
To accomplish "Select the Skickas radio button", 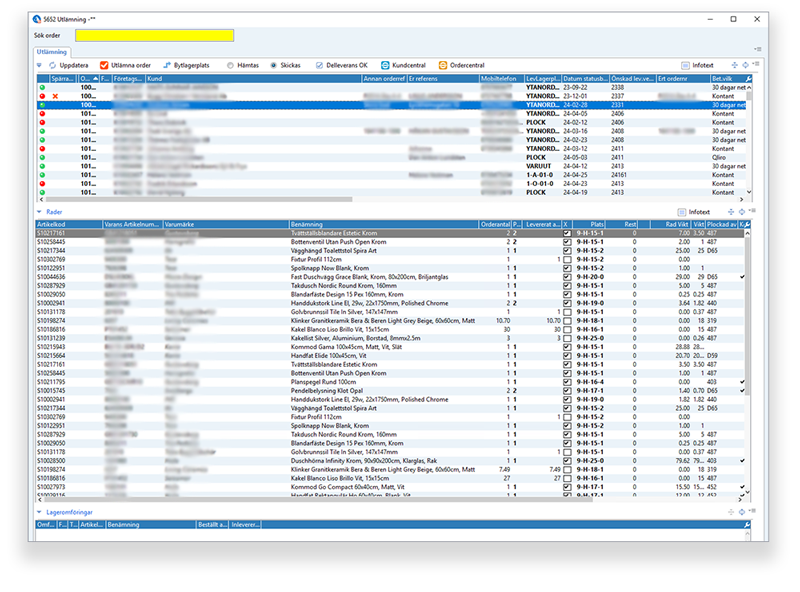I will (273, 65).
